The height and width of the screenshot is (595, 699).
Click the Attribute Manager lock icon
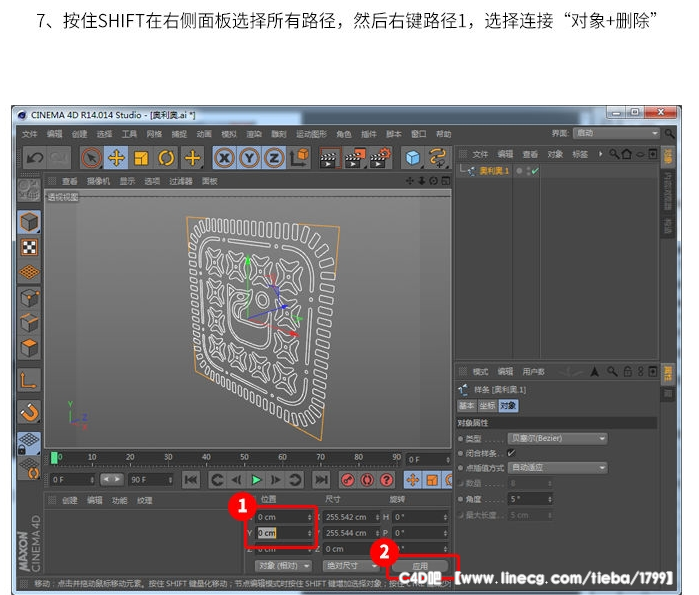[x=628, y=371]
